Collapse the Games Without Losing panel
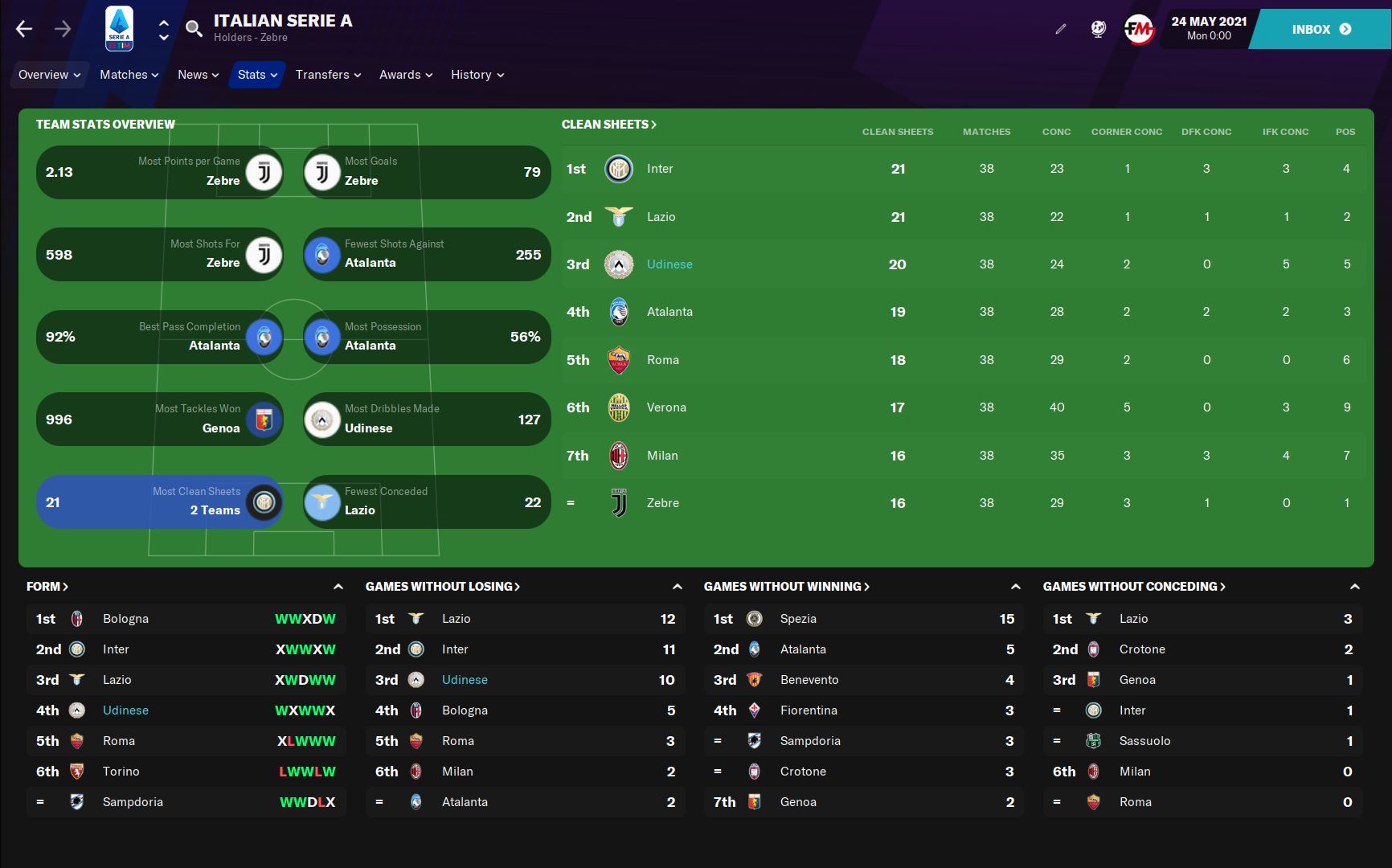This screenshot has width=1392, height=868. pyautogui.click(x=678, y=587)
